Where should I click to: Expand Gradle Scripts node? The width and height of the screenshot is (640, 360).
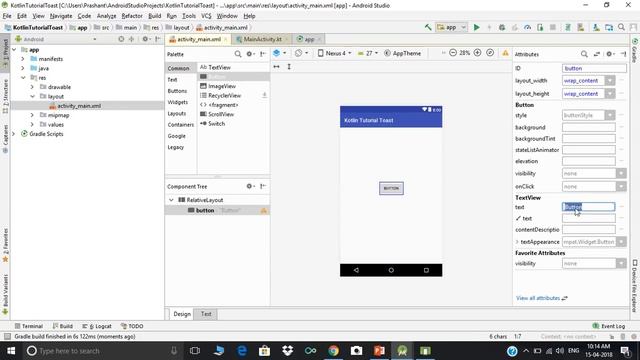click(x=14, y=134)
